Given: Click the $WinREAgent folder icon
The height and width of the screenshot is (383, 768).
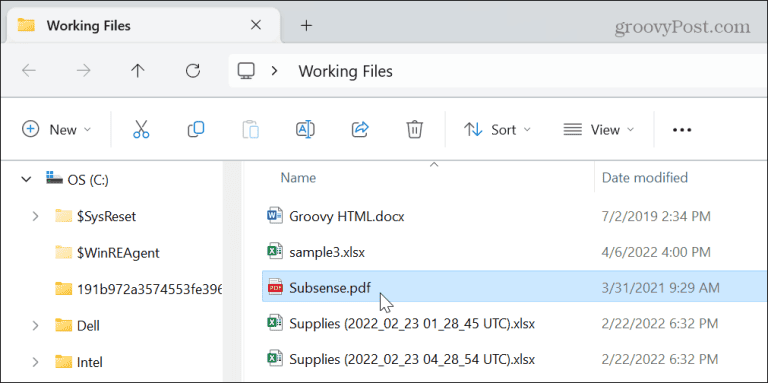Looking at the screenshot, I should pos(64,252).
